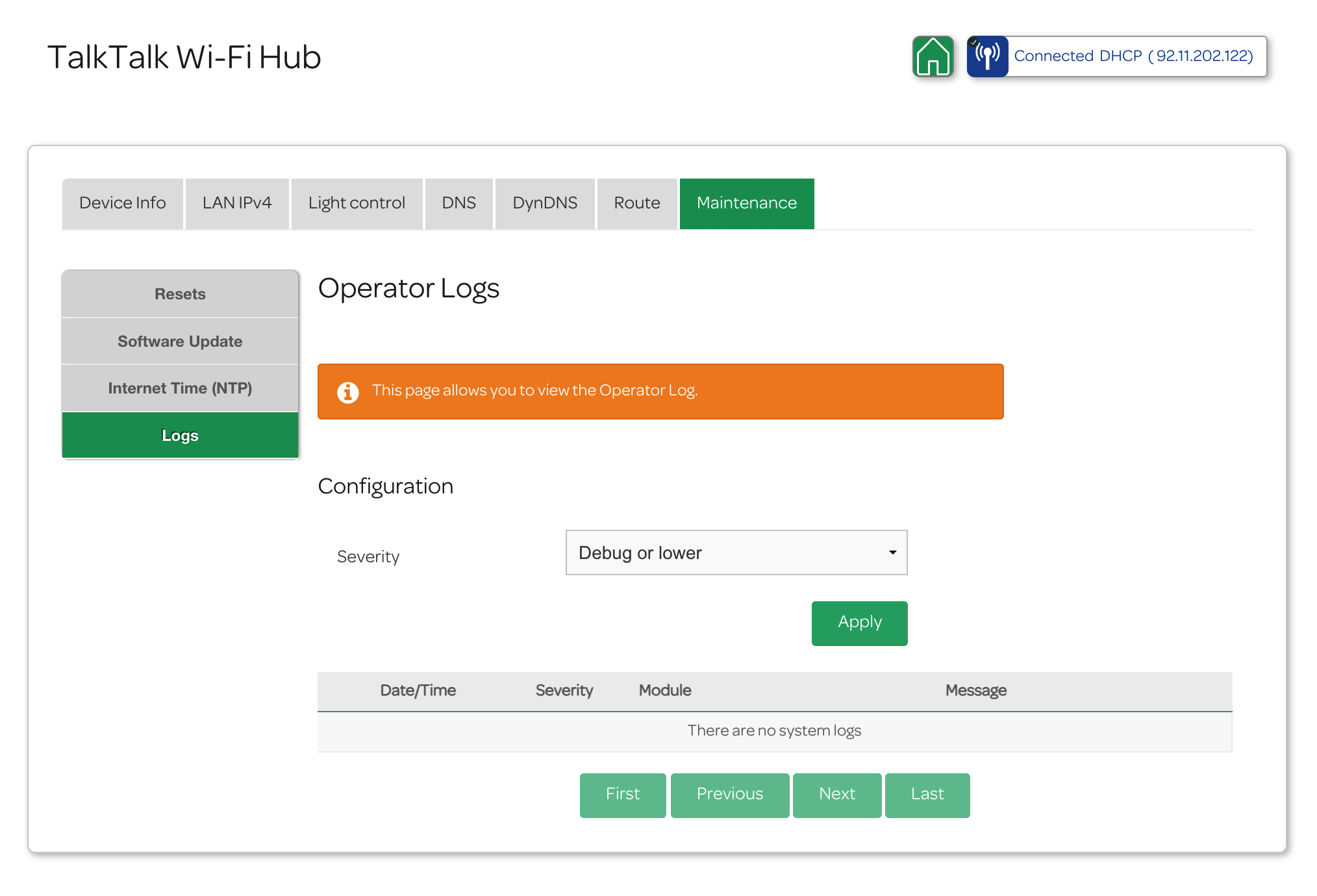Screen dimensions: 1317x896
Task: Click the info icon in orange banner
Action: coord(348,392)
